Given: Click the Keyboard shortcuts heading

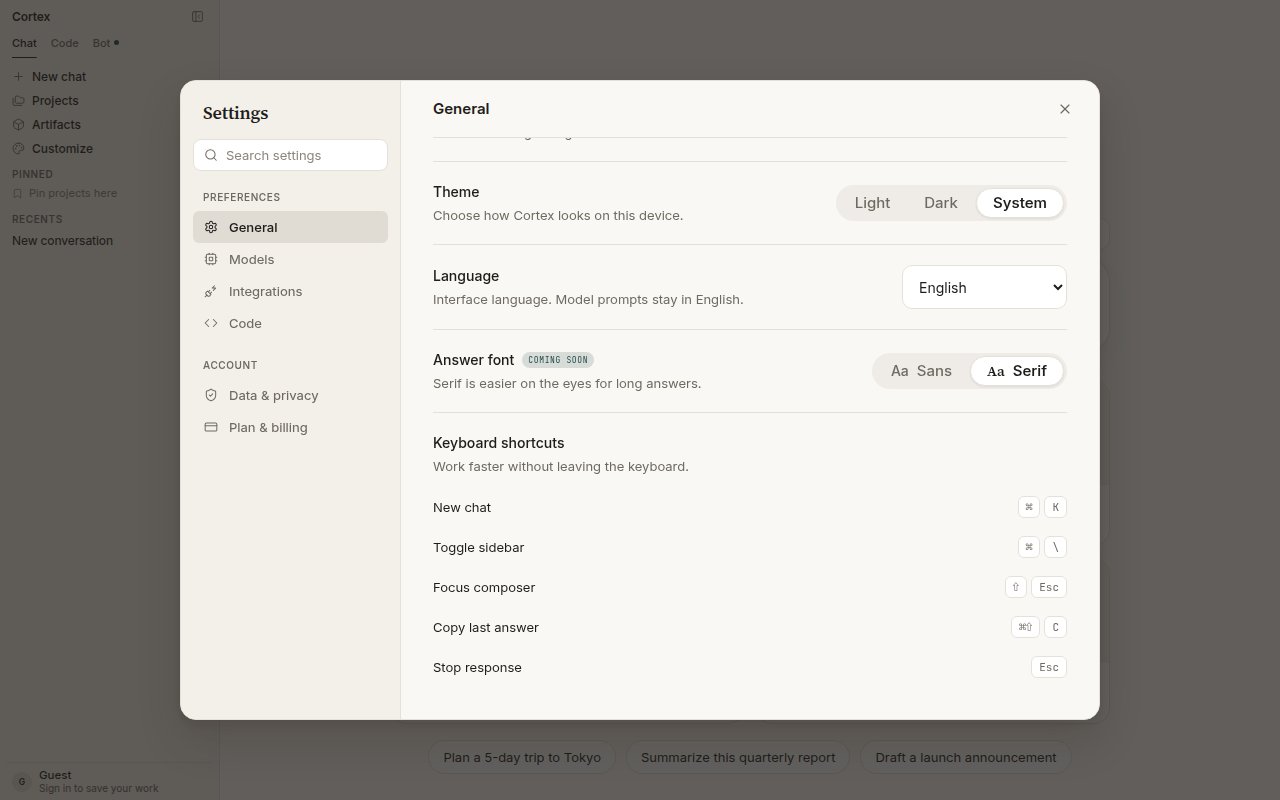Looking at the screenshot, I should (x=499, y=443).
